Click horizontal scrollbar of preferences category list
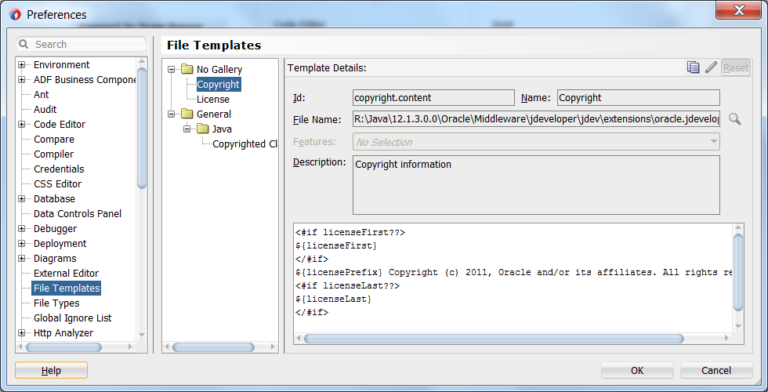The width and height of the screenshot is (768, 392). click(x=64, y=347)
